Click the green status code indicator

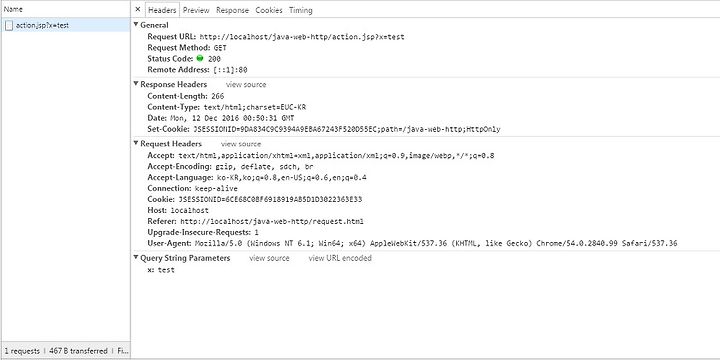click(x=200, y=59)
